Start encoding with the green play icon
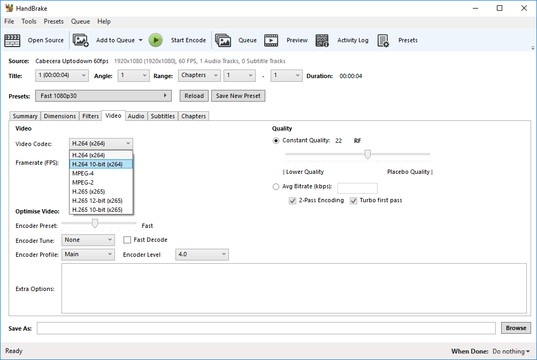This screenshot has width=537, height=360. (155, 40)
